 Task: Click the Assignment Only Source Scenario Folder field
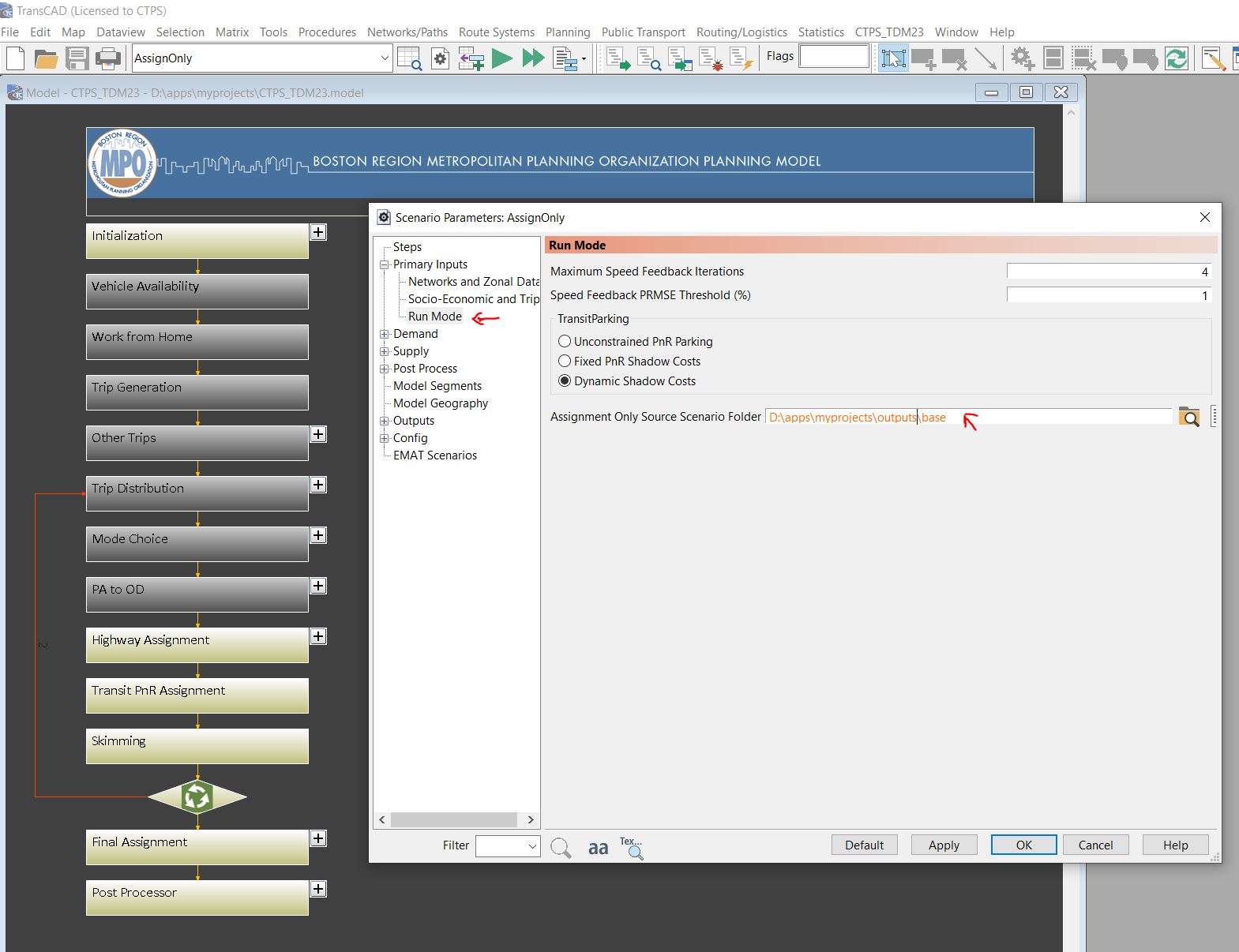click(969, 417)
